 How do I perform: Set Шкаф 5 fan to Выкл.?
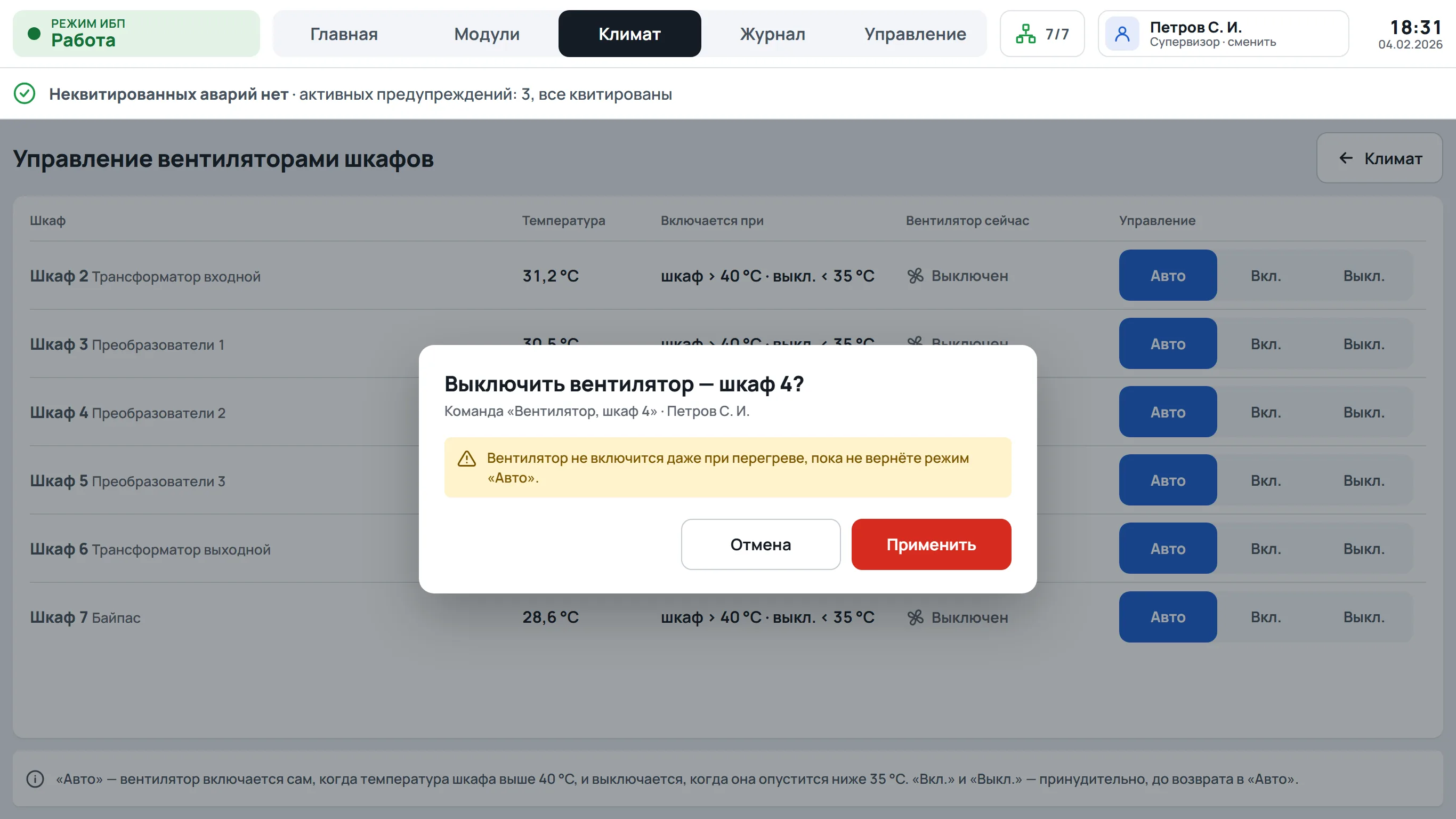point(1364,480)
